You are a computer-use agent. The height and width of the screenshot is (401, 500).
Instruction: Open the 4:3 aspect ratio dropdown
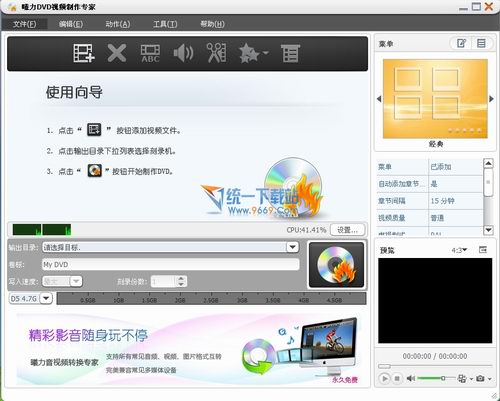point(459,250)
